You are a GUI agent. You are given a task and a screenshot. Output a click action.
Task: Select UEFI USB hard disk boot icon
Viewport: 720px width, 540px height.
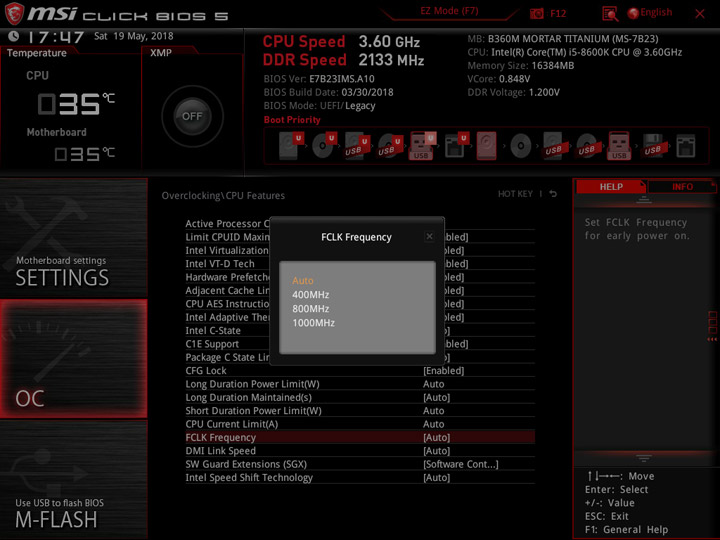(357, 146)
